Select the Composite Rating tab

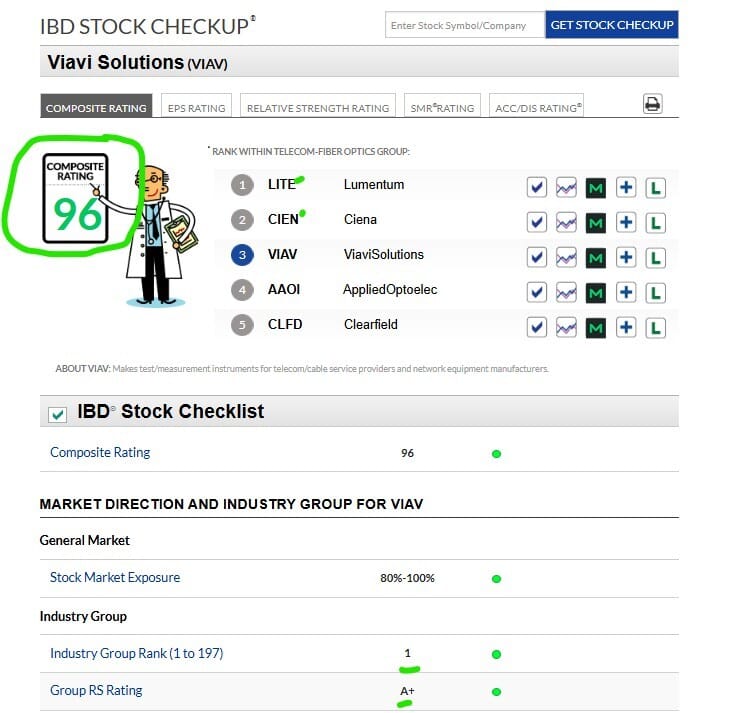[x=96, y=106]
